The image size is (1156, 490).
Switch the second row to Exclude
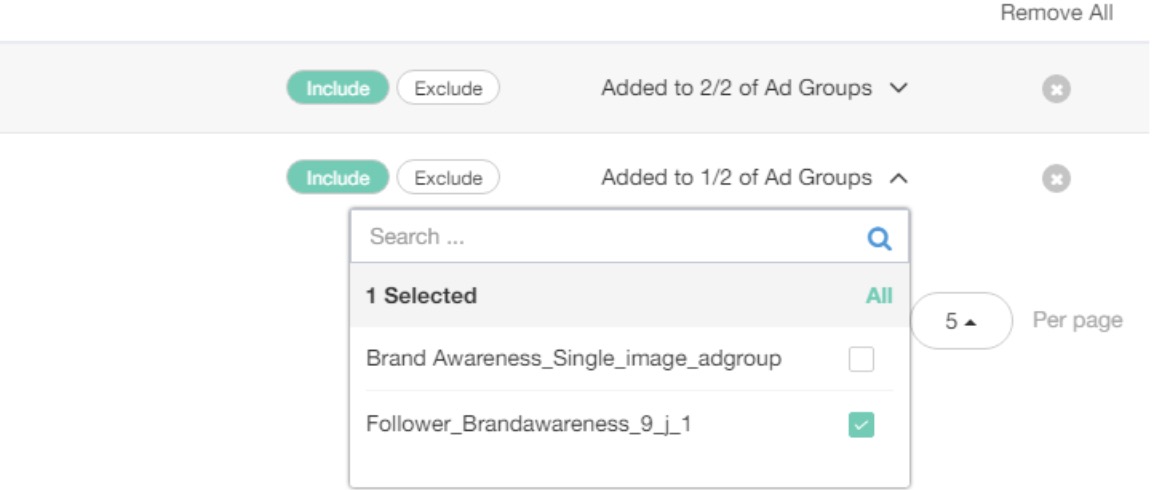click(448, 178)
